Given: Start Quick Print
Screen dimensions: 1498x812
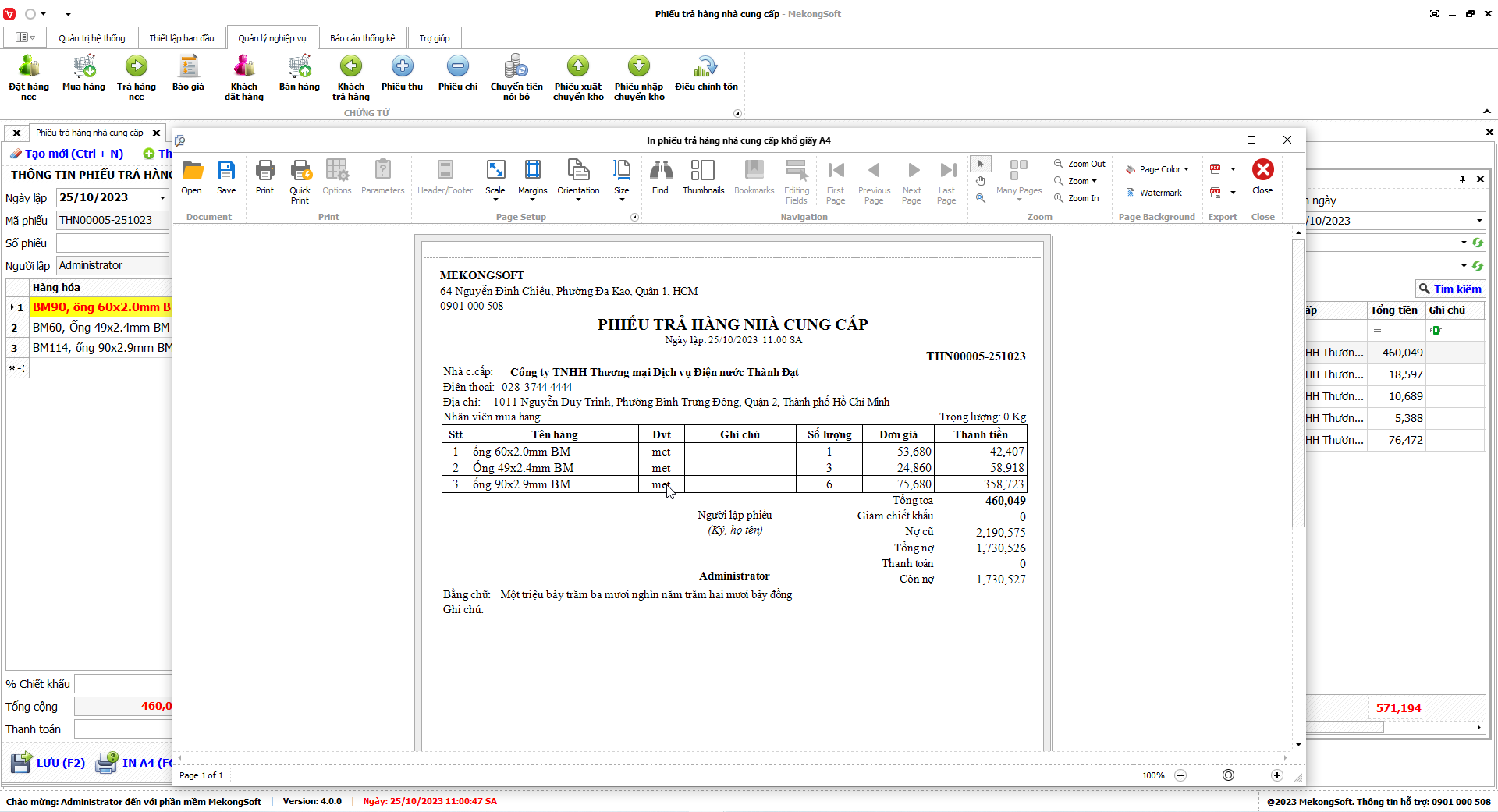Looking at the screenshot, I should click(300, 182).
